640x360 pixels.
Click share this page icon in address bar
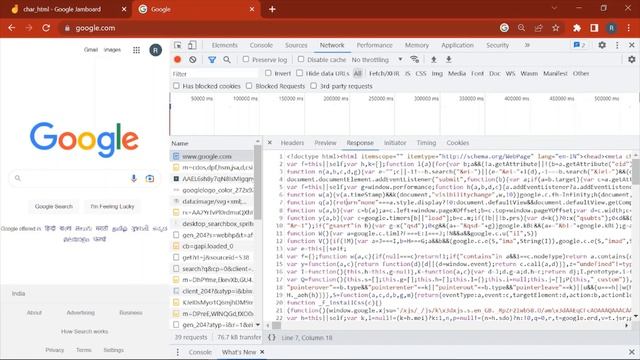coord(538,28)
